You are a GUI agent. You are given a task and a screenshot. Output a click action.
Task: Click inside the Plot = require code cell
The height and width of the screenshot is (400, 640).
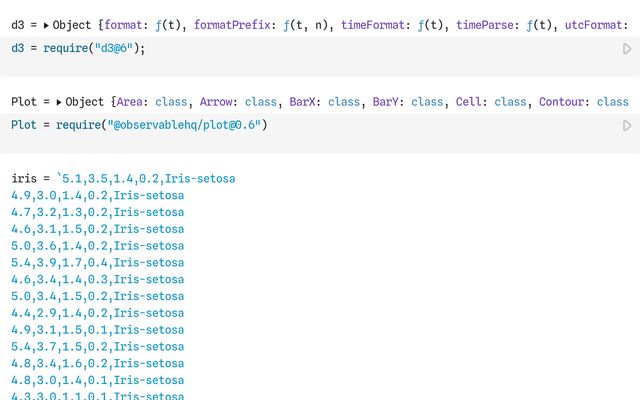[x=400, y=125]
